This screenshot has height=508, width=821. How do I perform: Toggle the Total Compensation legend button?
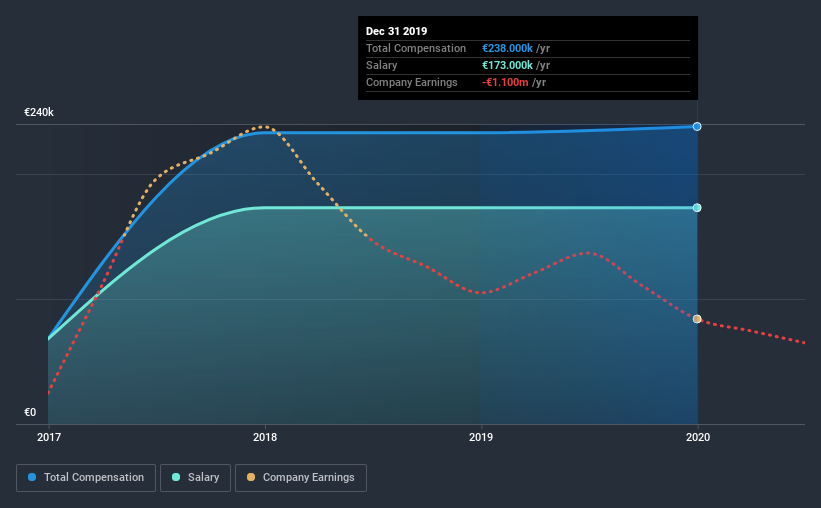pyautogui.click(x=86, y=478)
